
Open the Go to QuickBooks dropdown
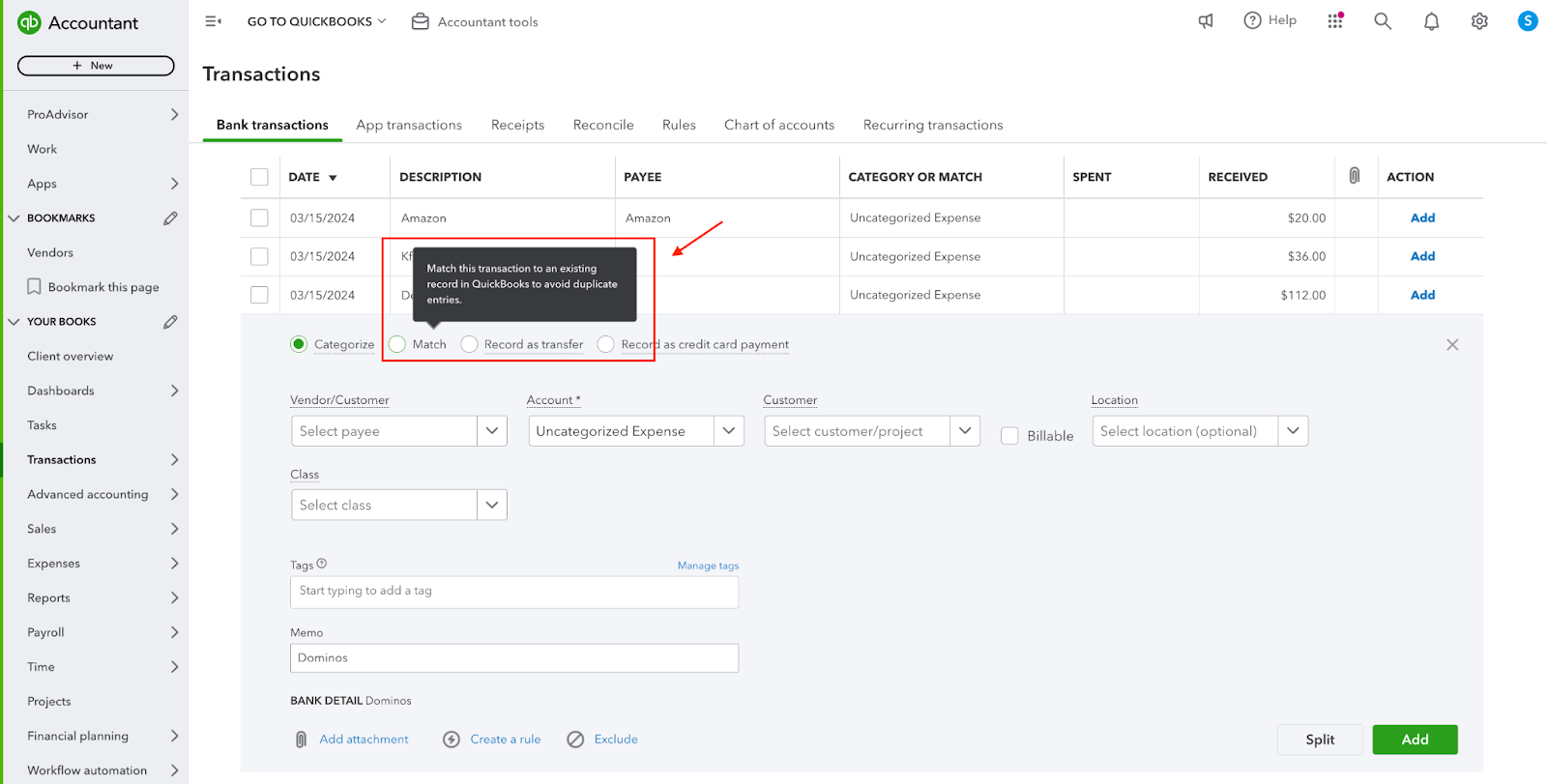316,21
